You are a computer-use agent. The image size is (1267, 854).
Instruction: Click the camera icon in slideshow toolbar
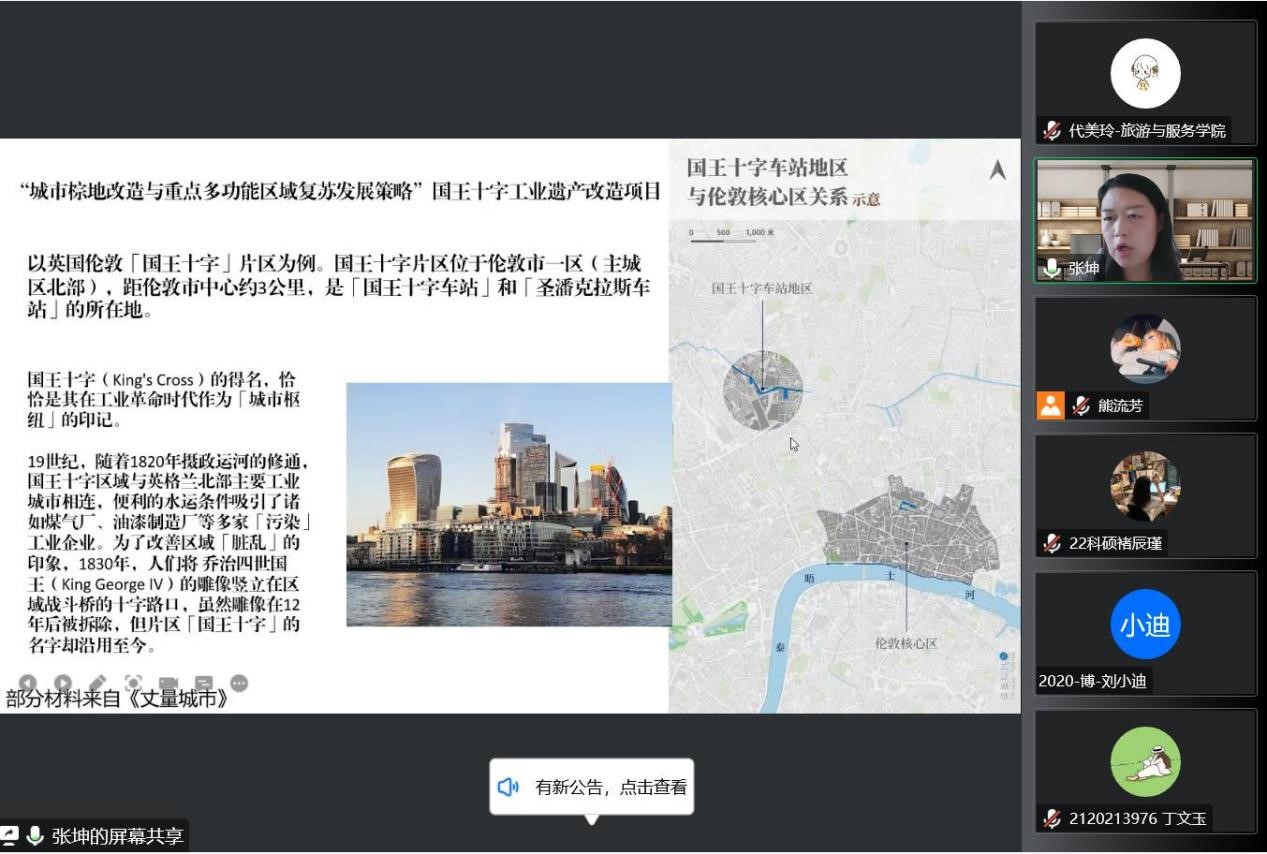(x=168, y=685)
